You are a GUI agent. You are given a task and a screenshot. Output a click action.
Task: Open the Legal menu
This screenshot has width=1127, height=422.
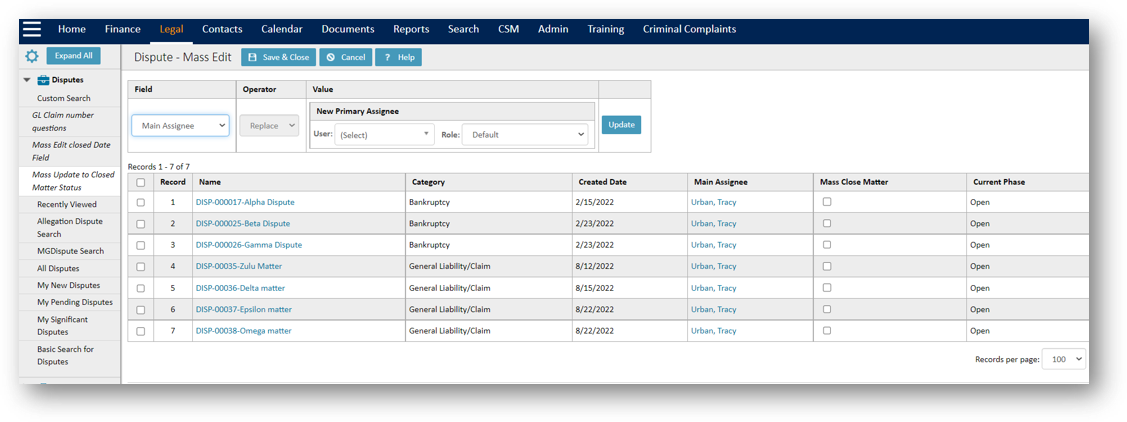click(x=172, y=29)
